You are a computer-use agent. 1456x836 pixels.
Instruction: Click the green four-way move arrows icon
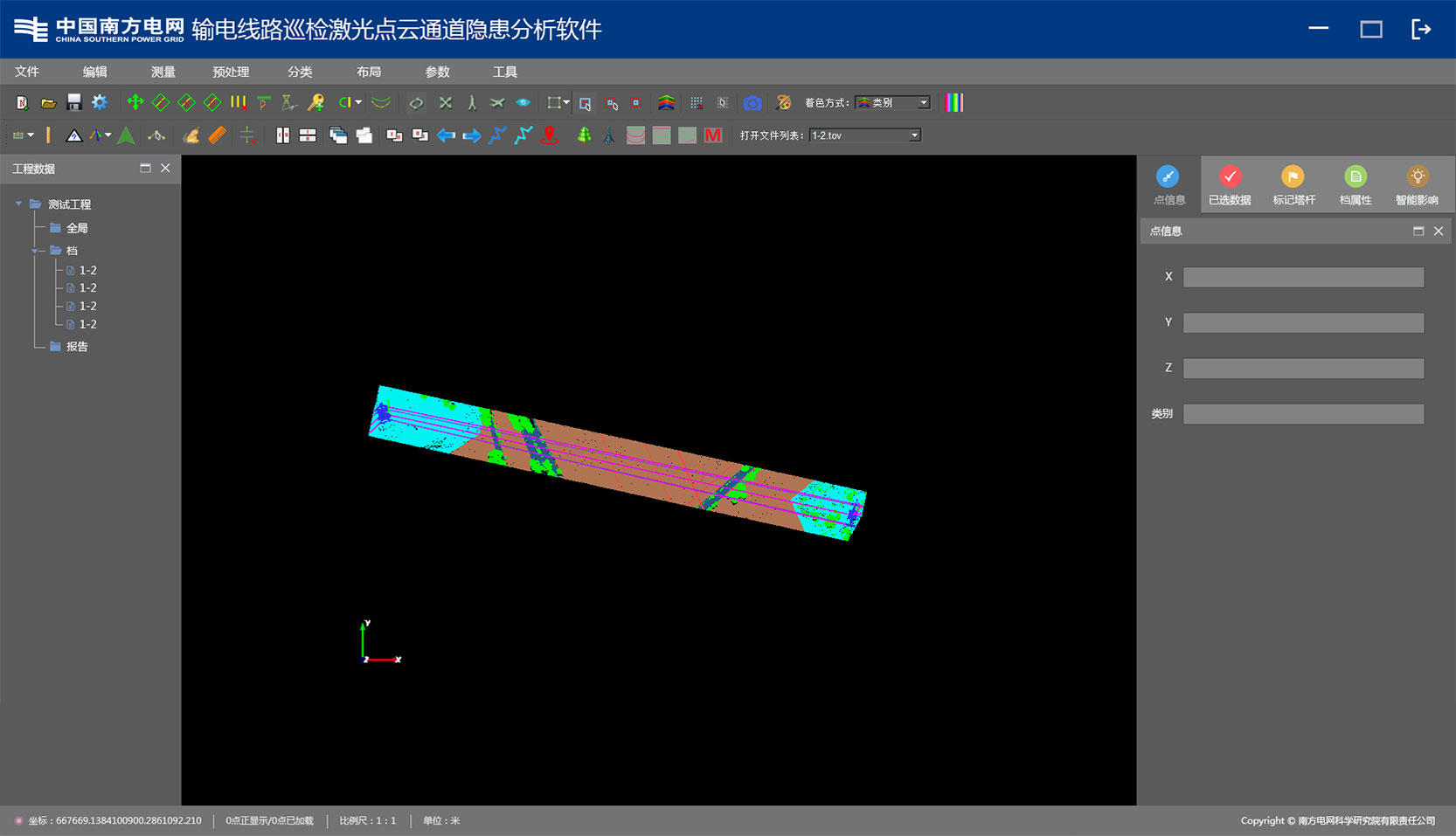pos(135,103)
